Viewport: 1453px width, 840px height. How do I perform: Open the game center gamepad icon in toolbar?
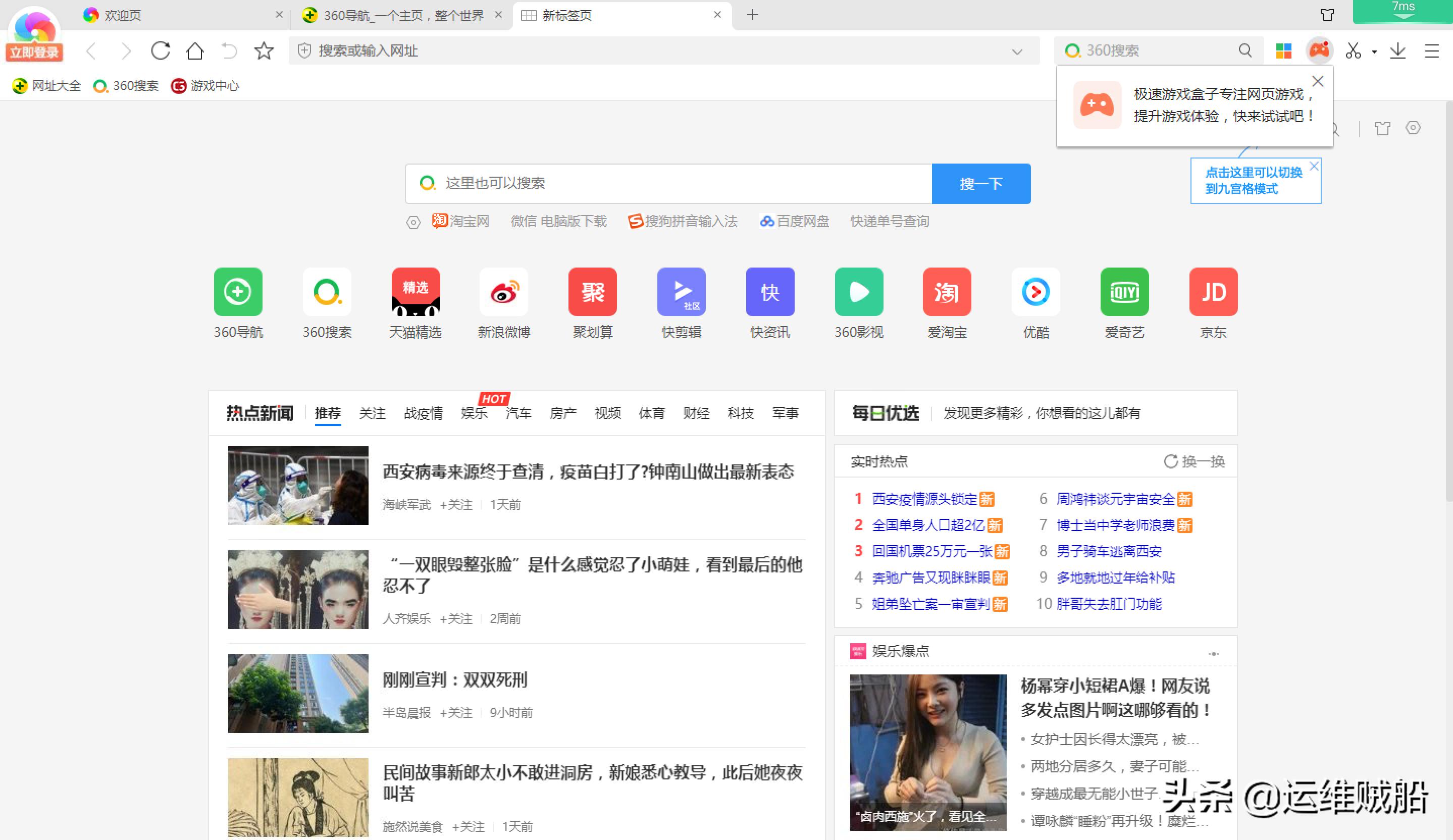coord(1320,51)
